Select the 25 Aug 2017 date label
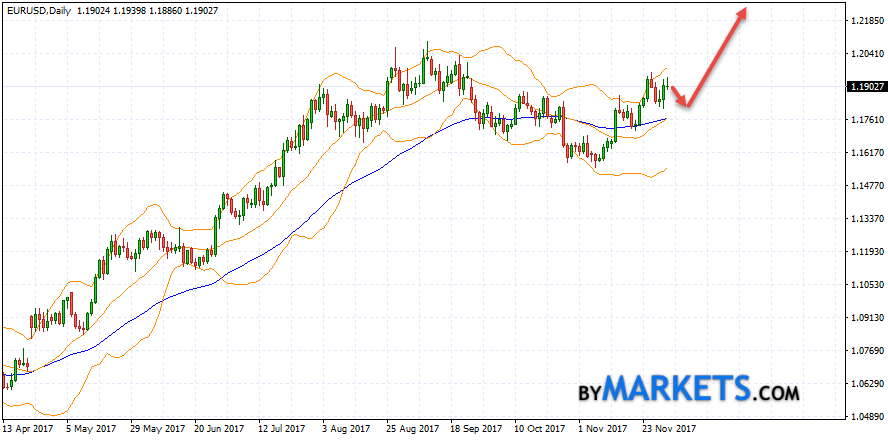The image size is (888, 440). click(414, 428)
